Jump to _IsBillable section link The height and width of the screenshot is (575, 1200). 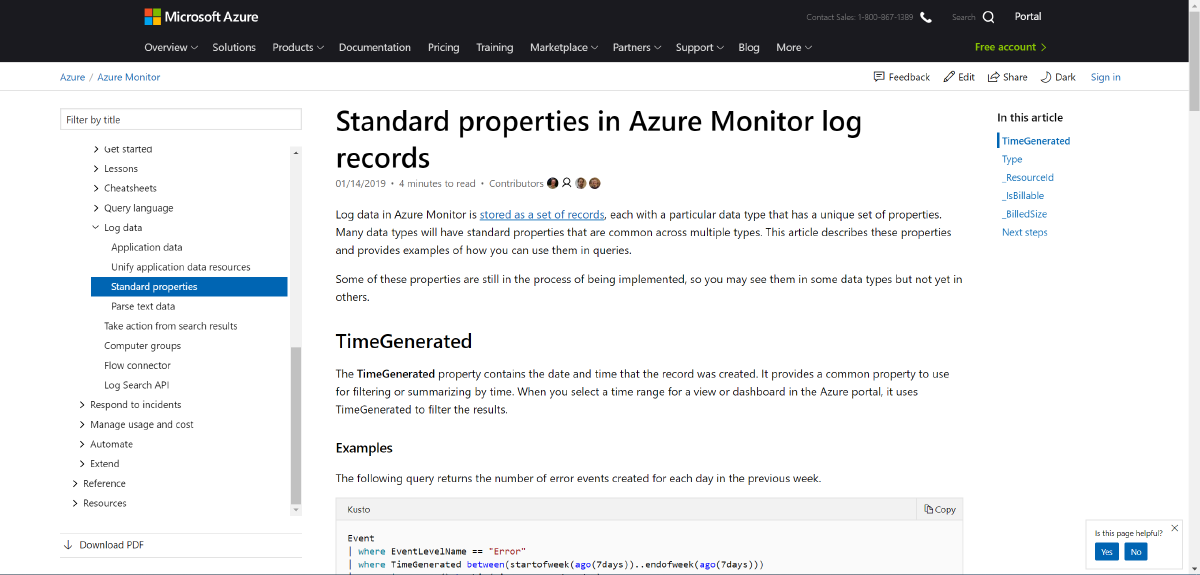(x=1025, y=196)
